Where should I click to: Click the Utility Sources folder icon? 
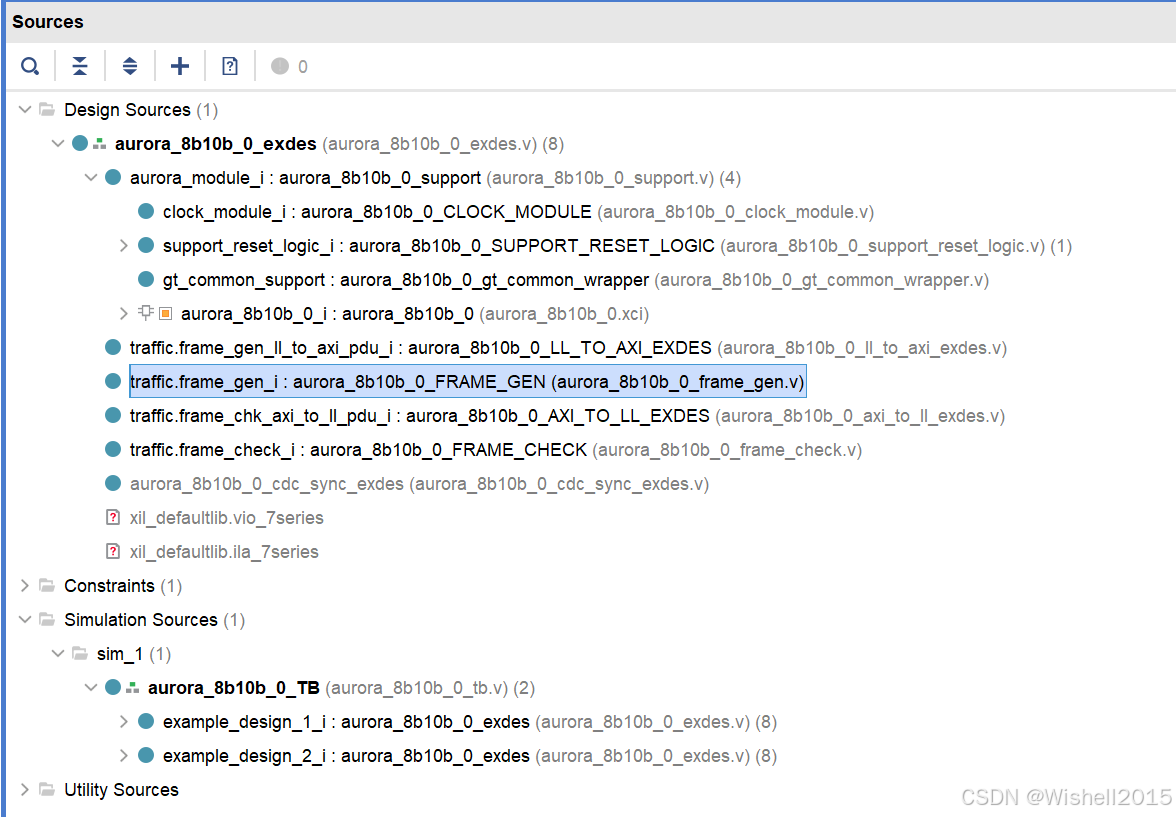click(47, 789)
